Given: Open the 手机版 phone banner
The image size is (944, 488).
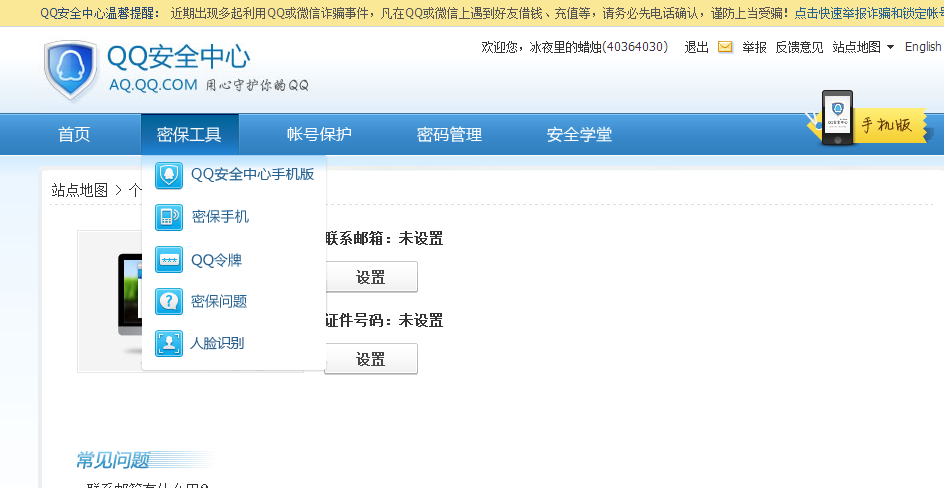Looking at the screenshot, I should coord(869,120).
